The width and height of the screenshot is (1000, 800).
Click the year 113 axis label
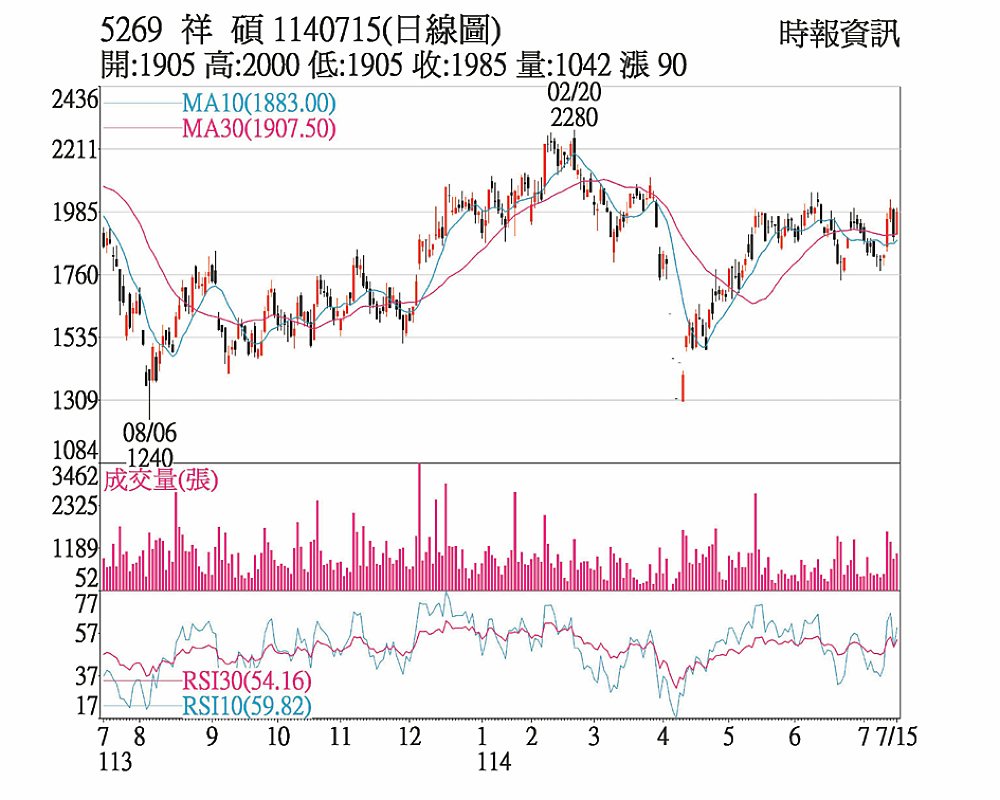tap(116, 762)
